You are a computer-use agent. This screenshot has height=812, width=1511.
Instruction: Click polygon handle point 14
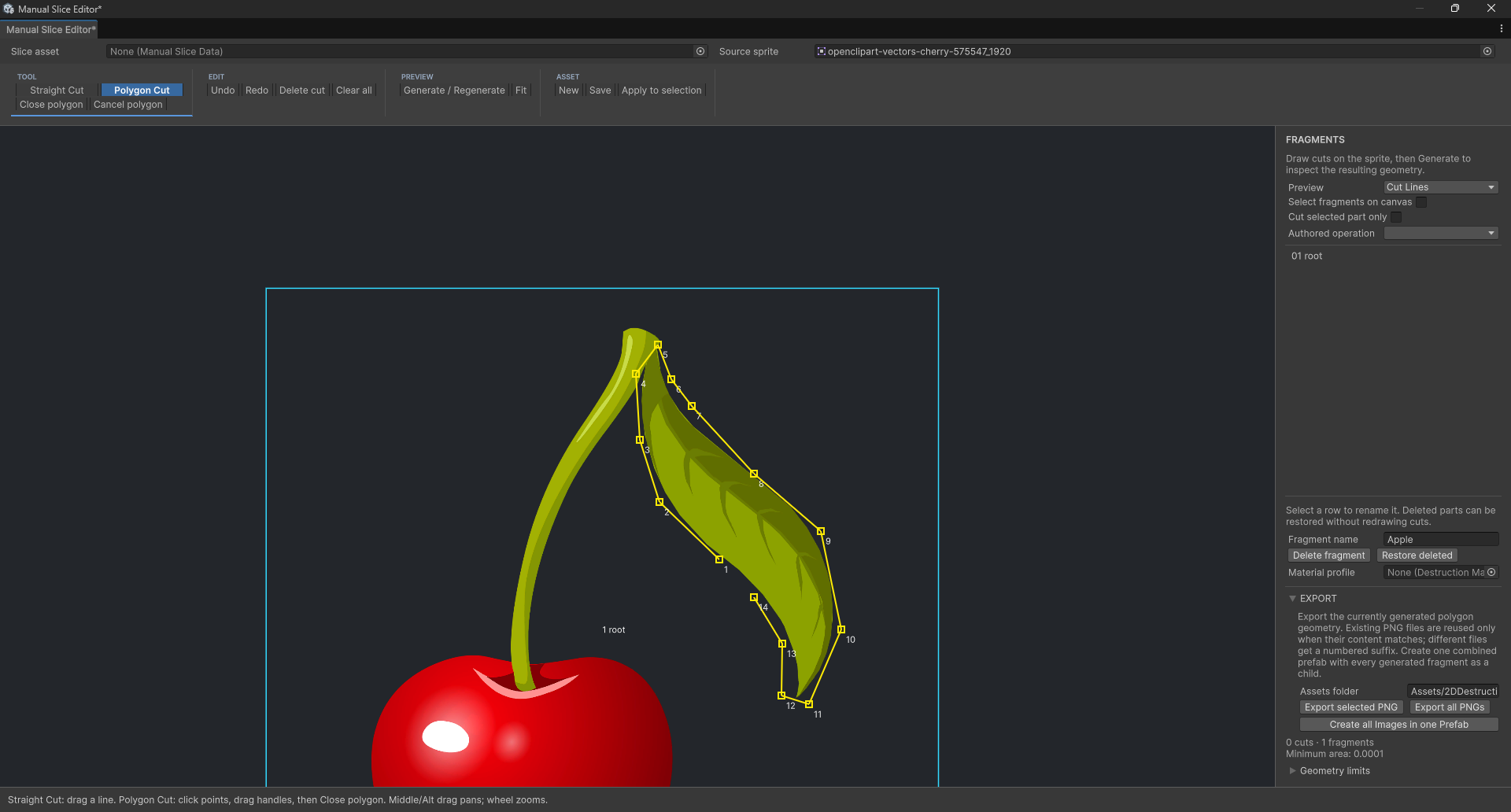pos(754,597)
